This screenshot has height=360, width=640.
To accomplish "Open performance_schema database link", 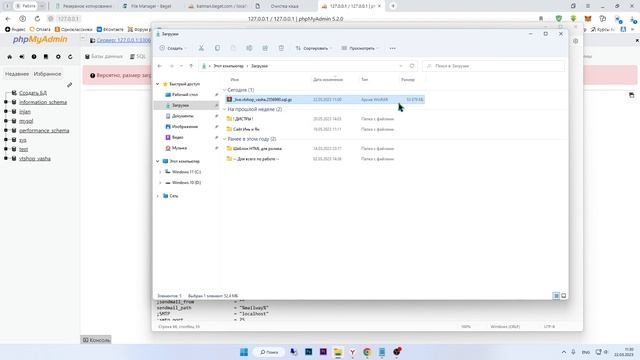I will point(44,131).
